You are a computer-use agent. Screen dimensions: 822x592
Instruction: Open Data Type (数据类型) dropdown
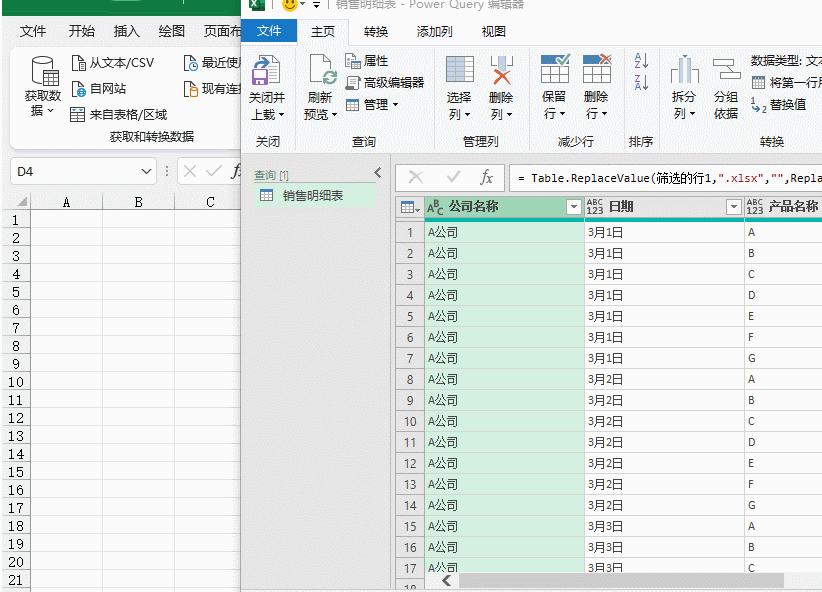786,61
